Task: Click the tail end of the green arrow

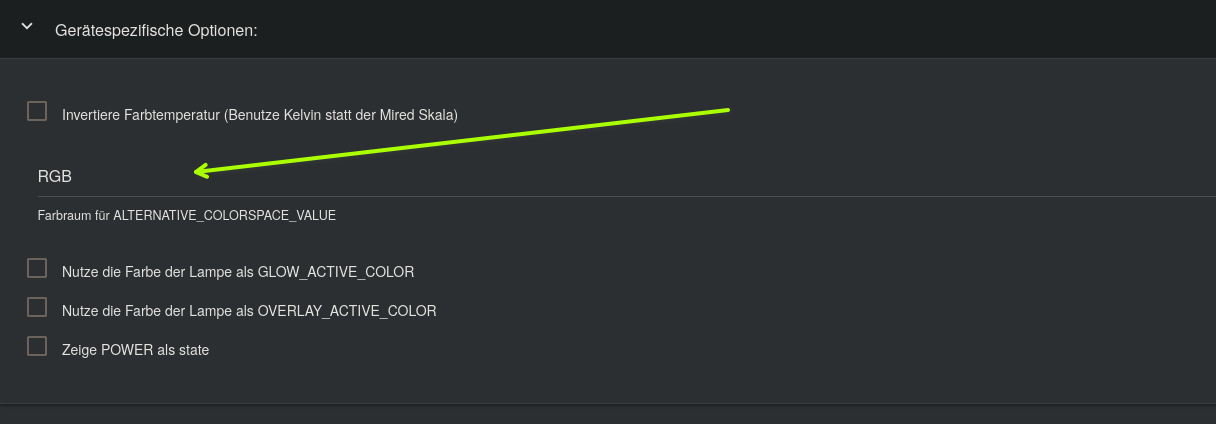Action: click(x=728, y=108)
